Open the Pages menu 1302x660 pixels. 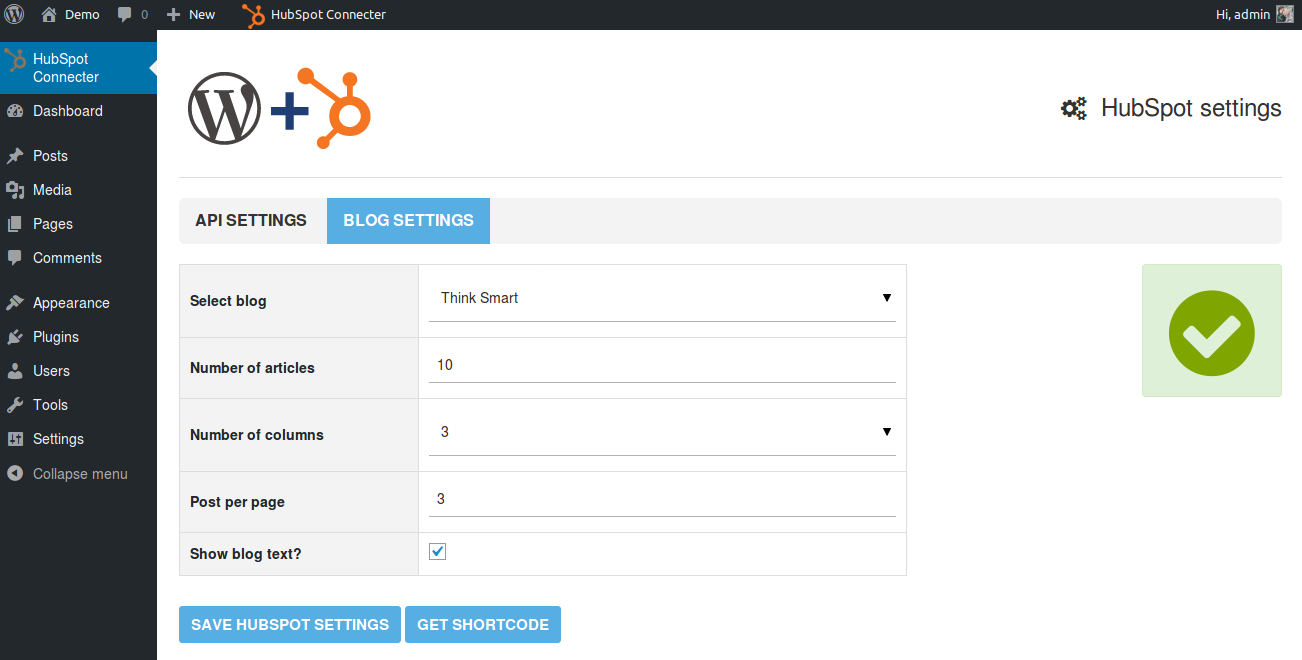[78, 224]
